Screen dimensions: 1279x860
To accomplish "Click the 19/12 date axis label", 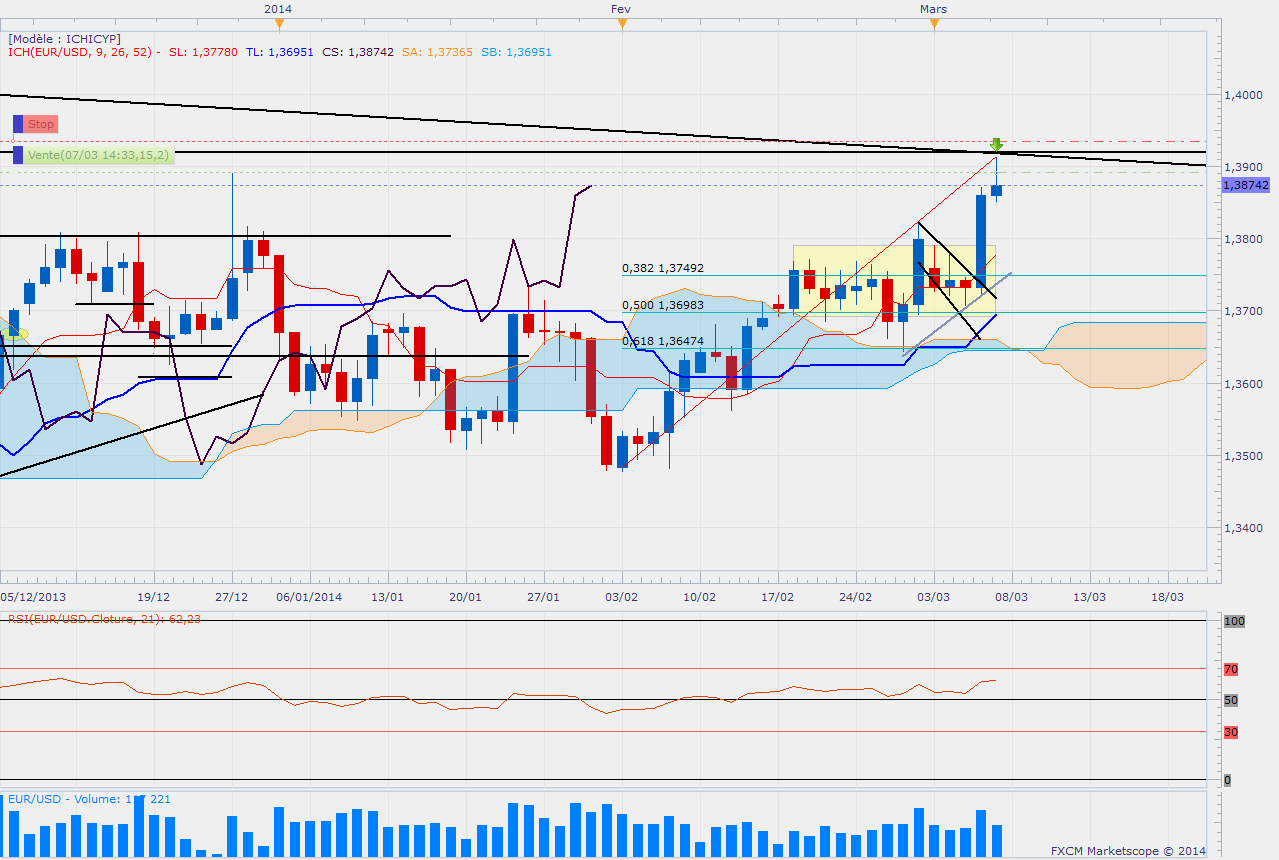I will 154,596.
